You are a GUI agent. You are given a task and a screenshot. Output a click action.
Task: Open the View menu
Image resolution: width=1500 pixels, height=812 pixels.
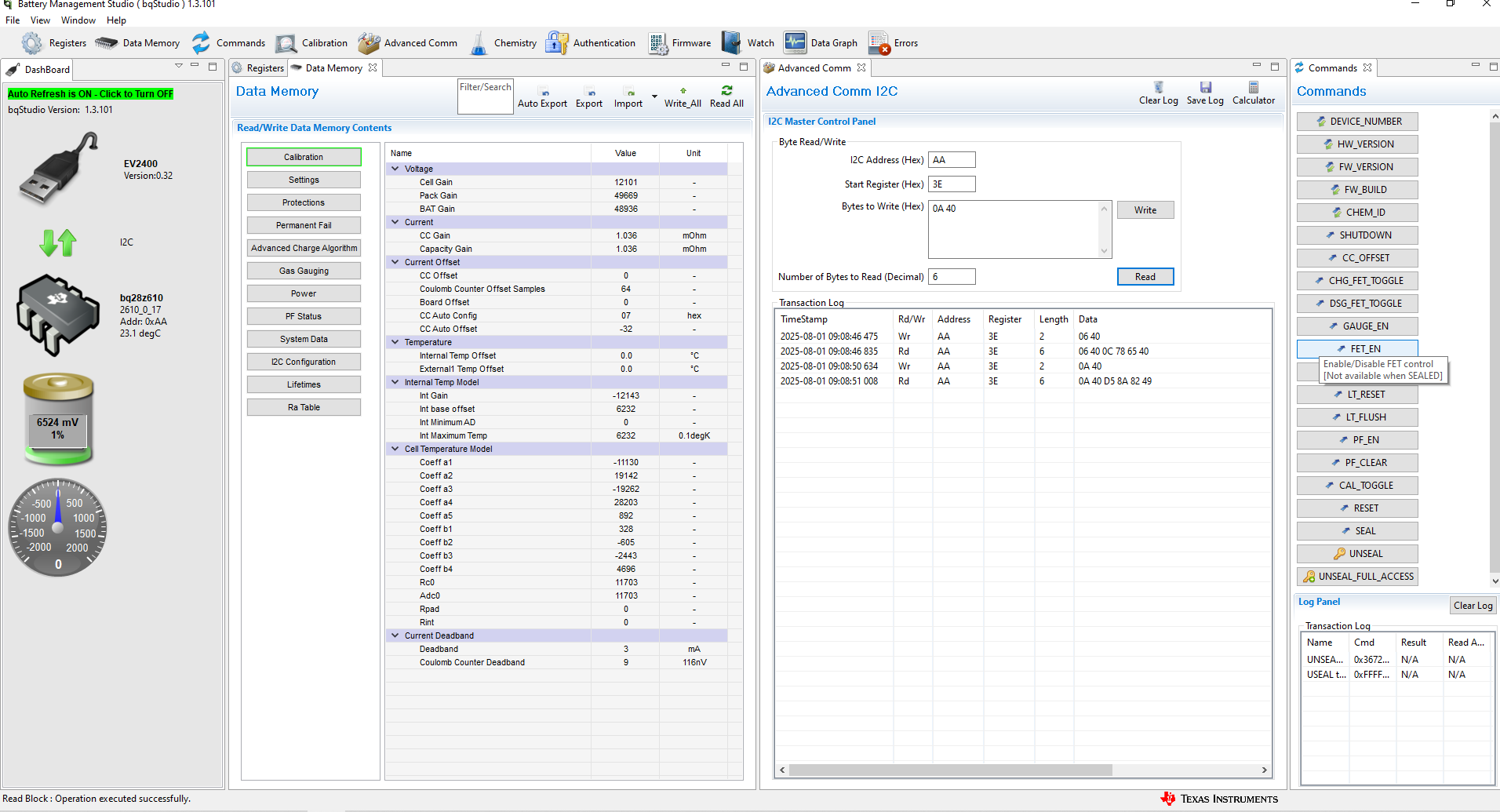click(40, 20)
